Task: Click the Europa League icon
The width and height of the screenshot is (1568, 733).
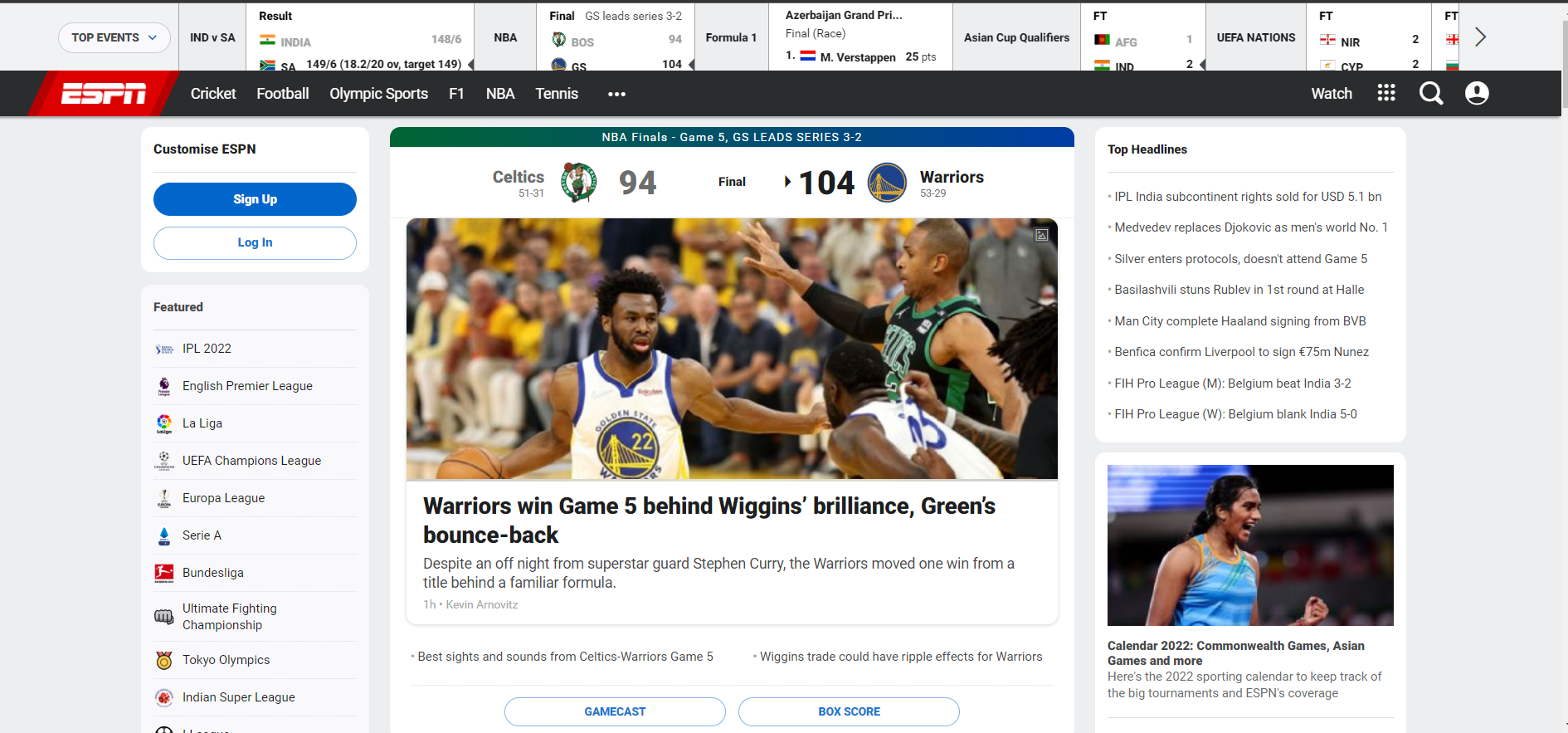Action: [164, 498]
